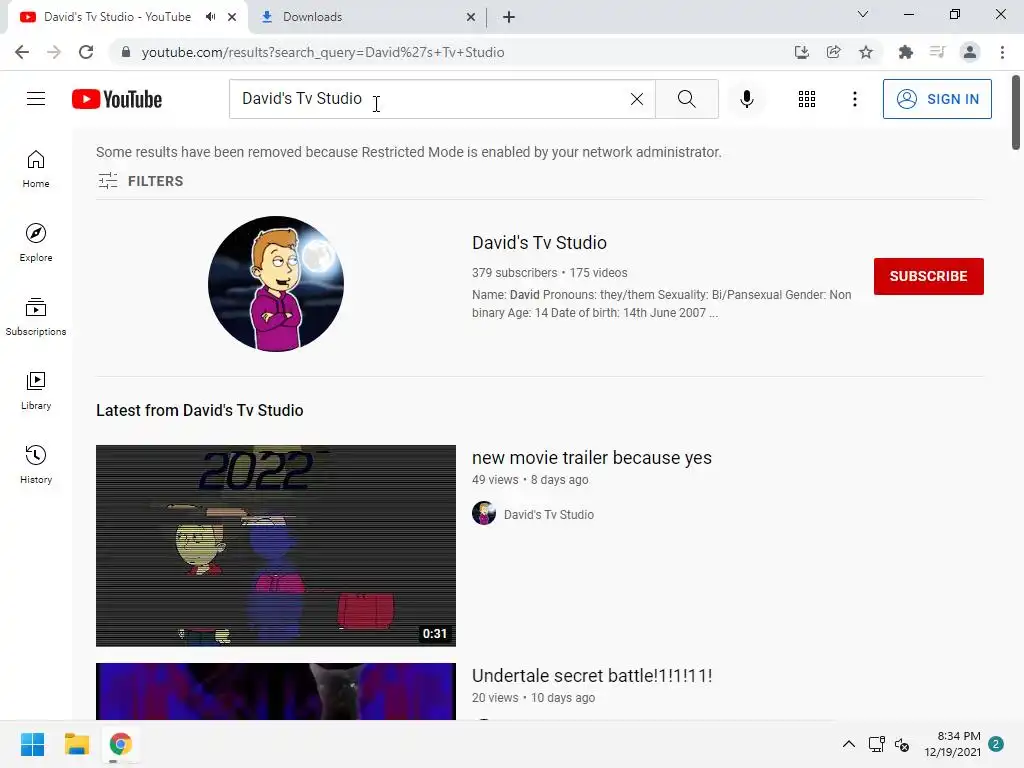Click 'Latest from David's Tv Studio' heading
Image resolution: width=1024 pixels, height=768 pixels.
(x=200, y=410)
